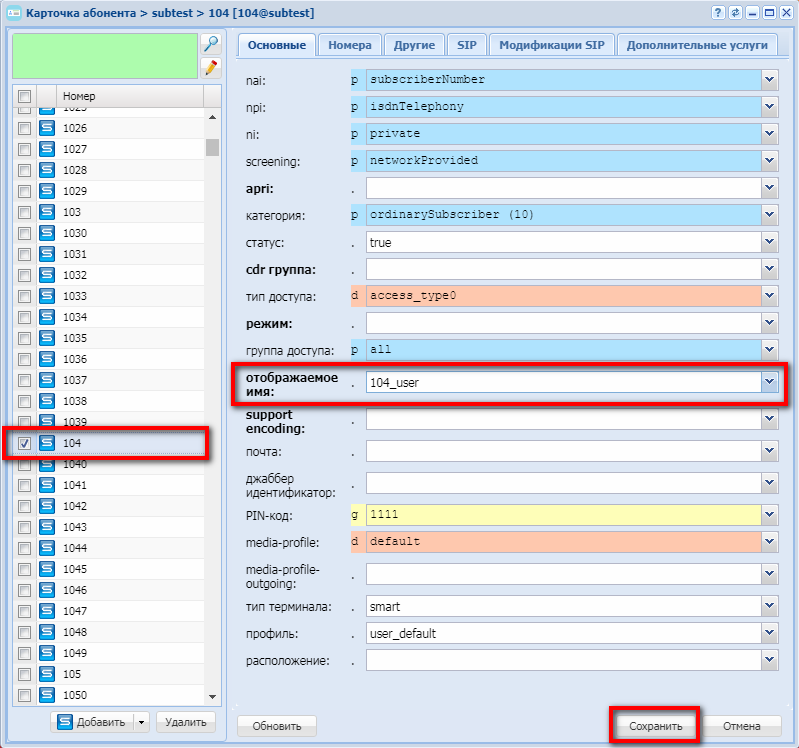Click the SIP icon of number 1028
799x748 pixels.
pos(47,170)
